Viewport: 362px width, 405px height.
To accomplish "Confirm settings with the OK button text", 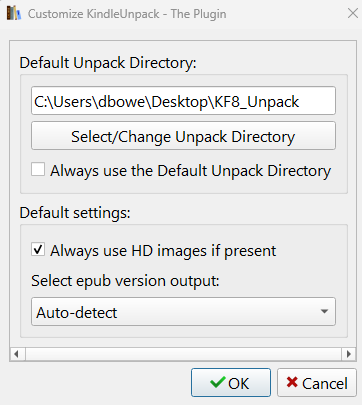I will 238,383.
